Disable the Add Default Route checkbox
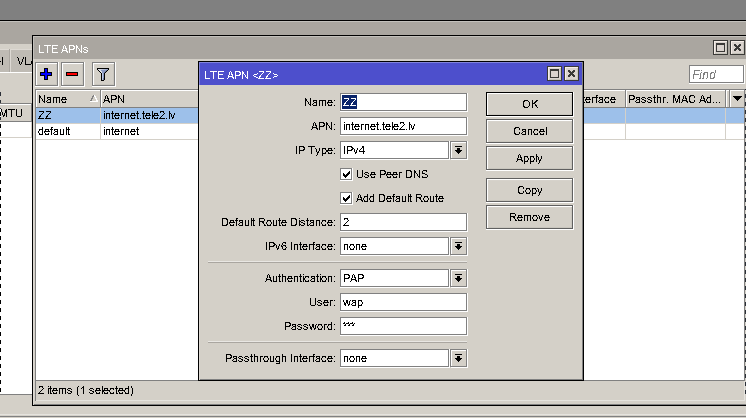This screenshot has width=746, height=418. coord(347,198)
